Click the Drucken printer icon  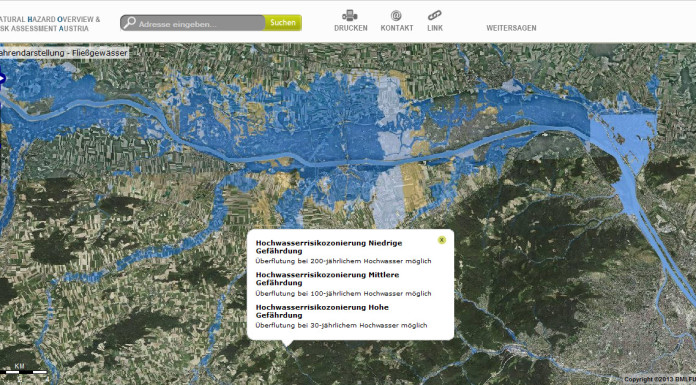pos(350,16)
